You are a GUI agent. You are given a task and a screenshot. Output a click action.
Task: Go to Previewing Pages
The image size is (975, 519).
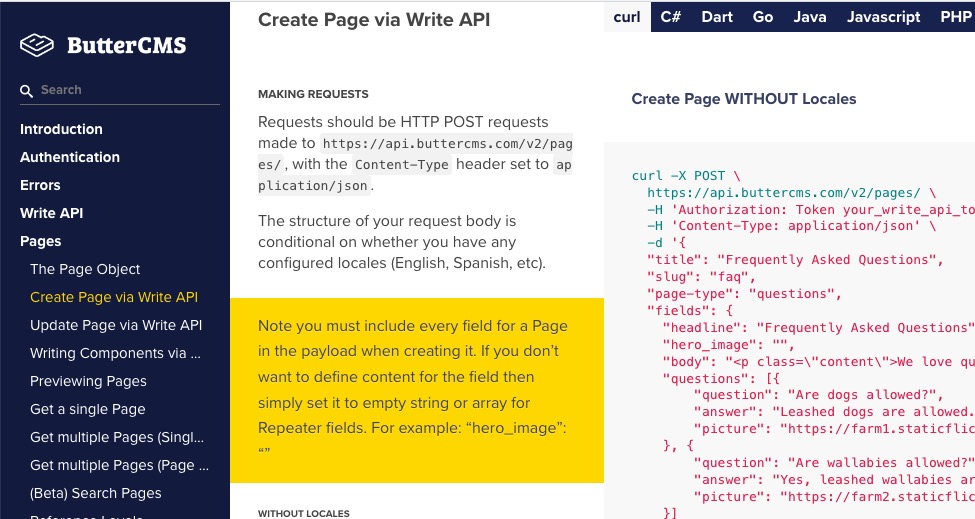[x=88, y=381]
